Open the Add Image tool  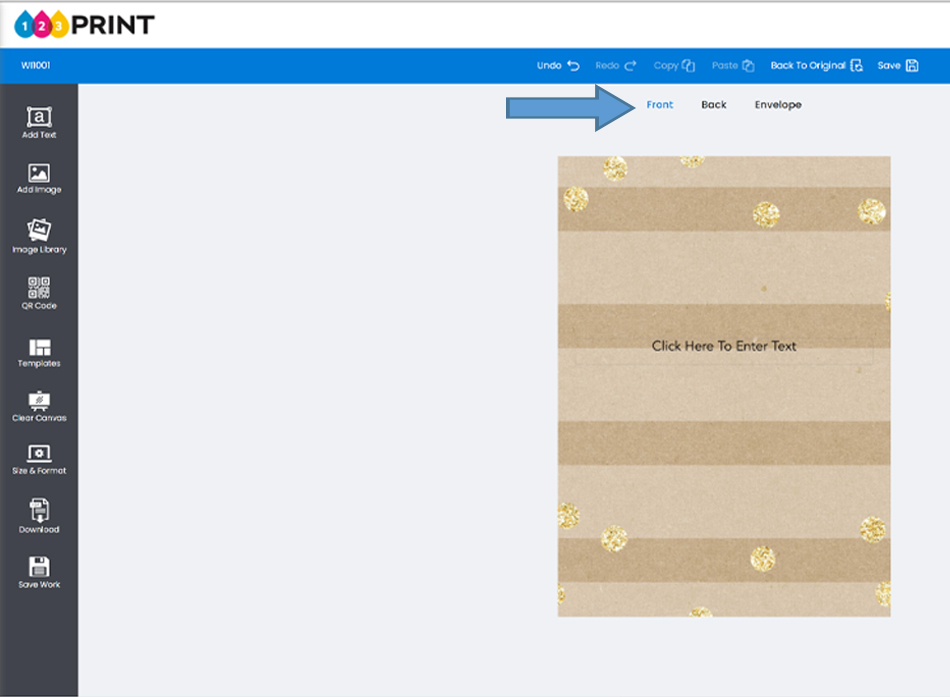(39, 178)
